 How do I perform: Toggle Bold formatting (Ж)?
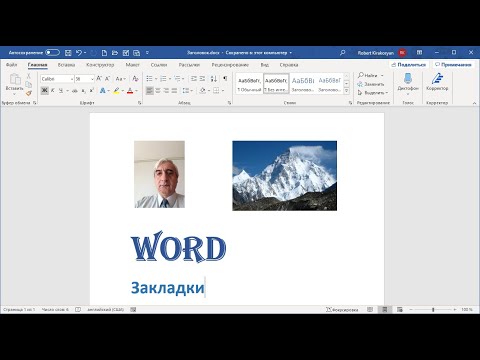(44, 90)
